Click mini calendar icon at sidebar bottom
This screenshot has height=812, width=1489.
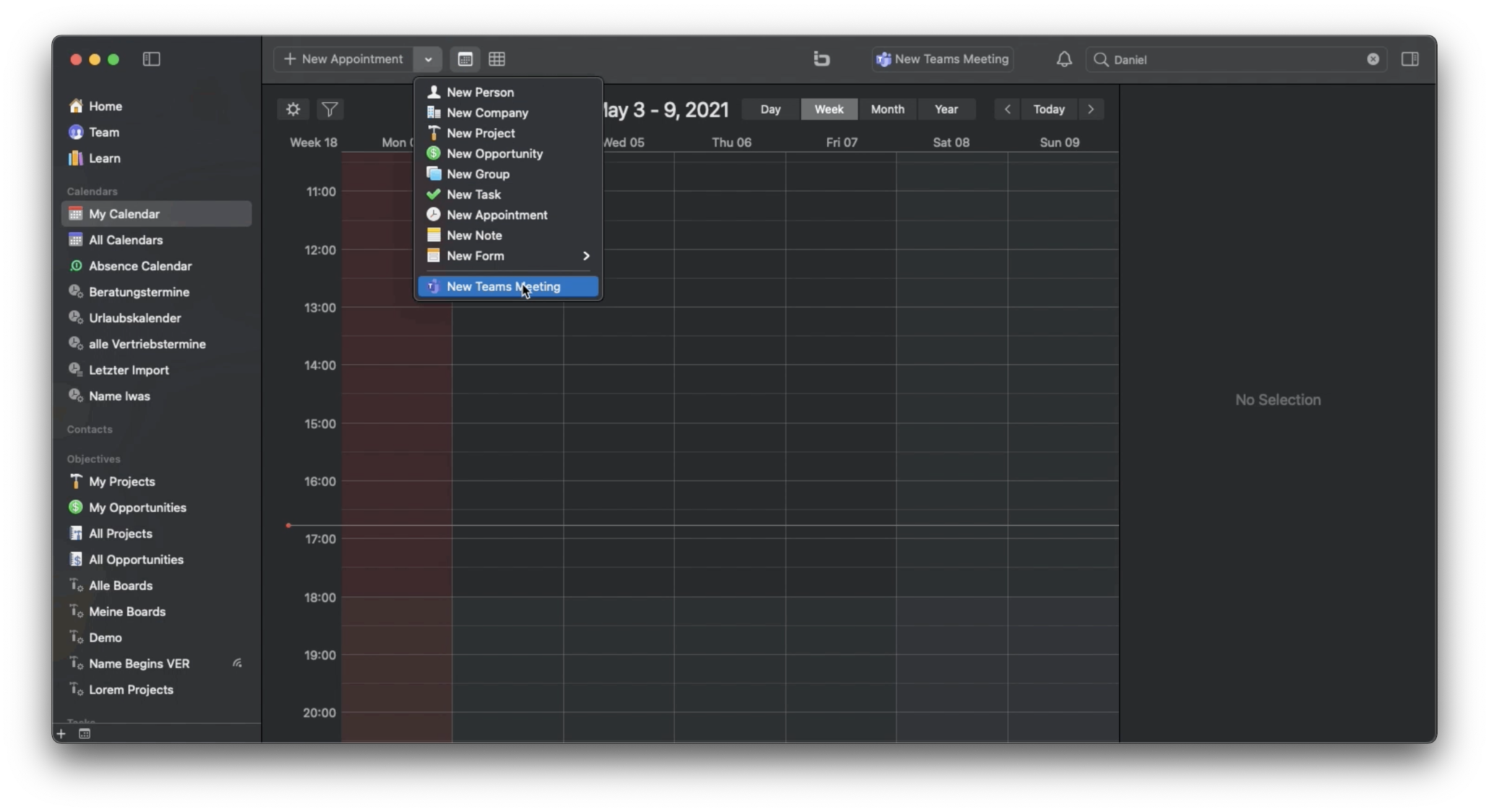[85, 734]
